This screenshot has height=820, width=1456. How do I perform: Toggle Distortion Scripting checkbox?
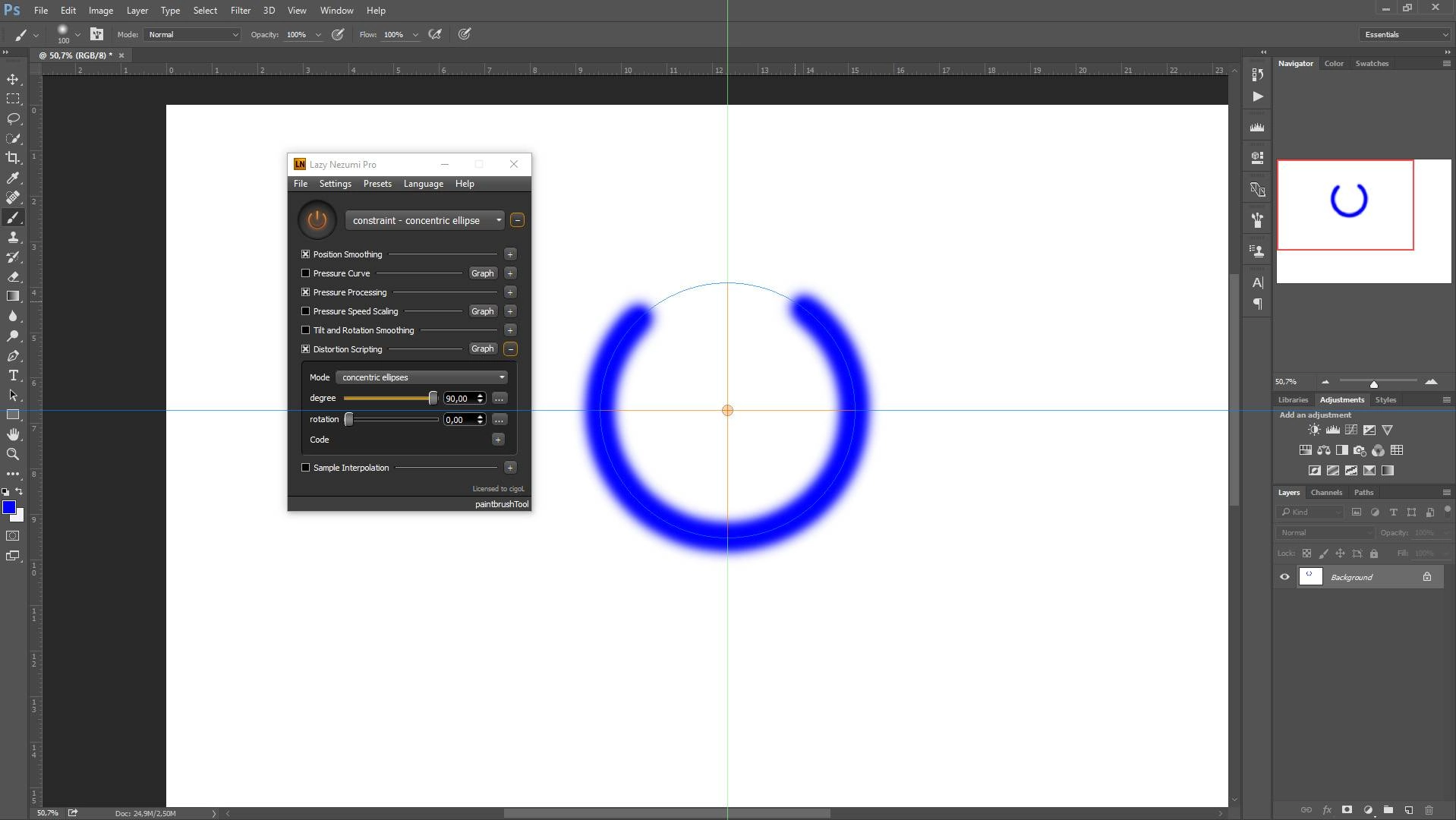305,349
